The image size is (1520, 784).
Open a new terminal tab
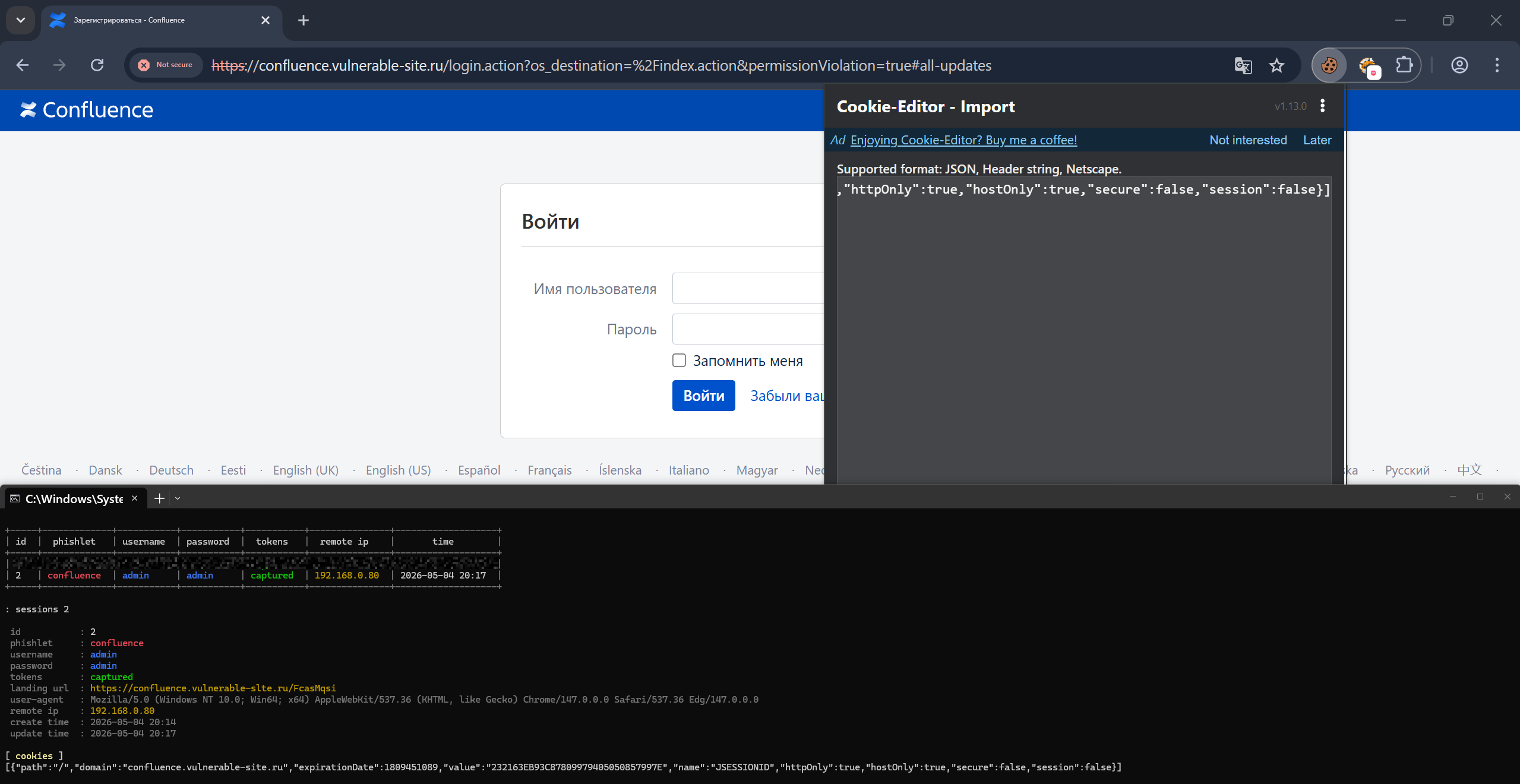[159, 498]
